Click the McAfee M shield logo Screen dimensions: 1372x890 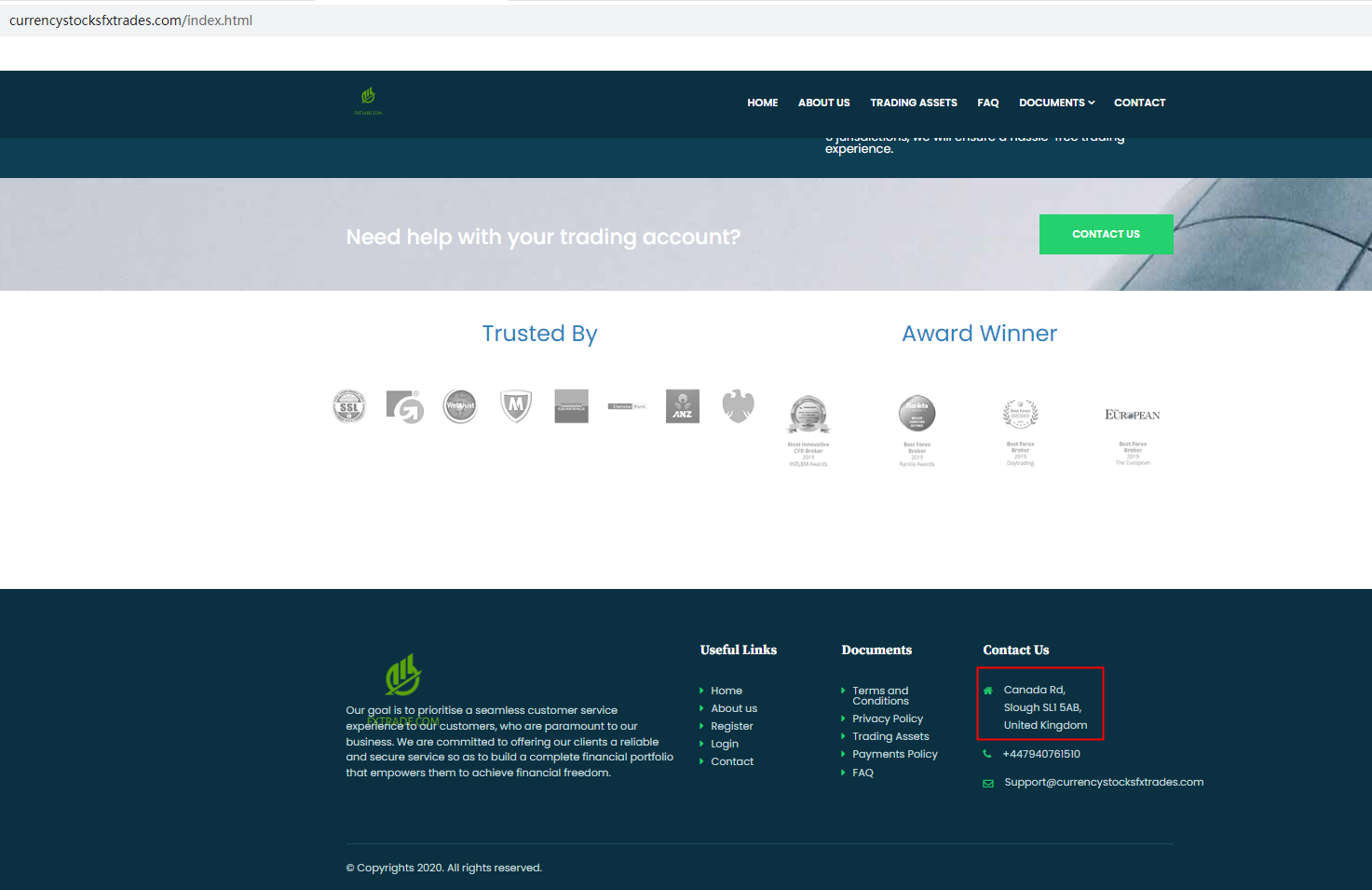tap(516, 406)
